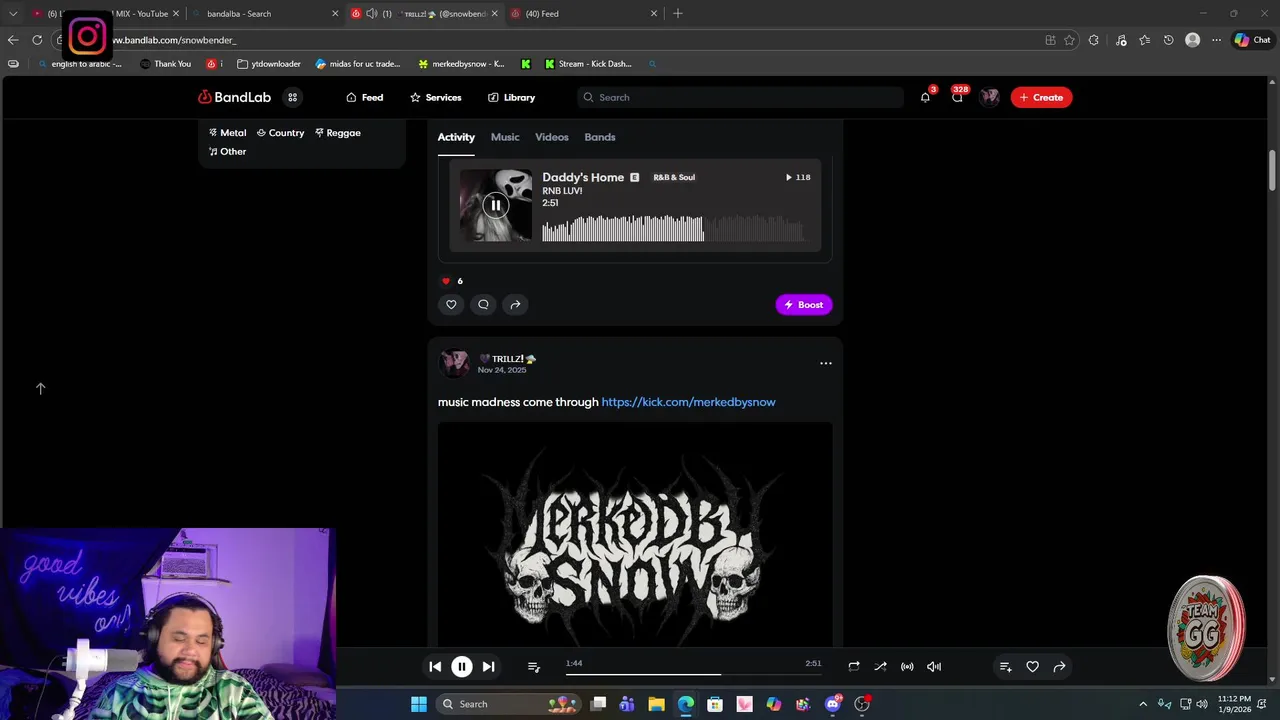
Task: Open the browser settings three-dot menu
Action: click(1216, 40)
